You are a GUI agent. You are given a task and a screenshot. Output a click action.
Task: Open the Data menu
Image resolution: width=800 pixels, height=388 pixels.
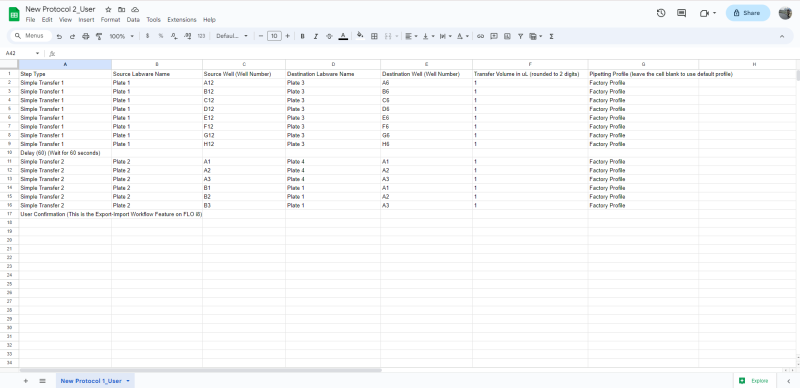coord(133,20)
